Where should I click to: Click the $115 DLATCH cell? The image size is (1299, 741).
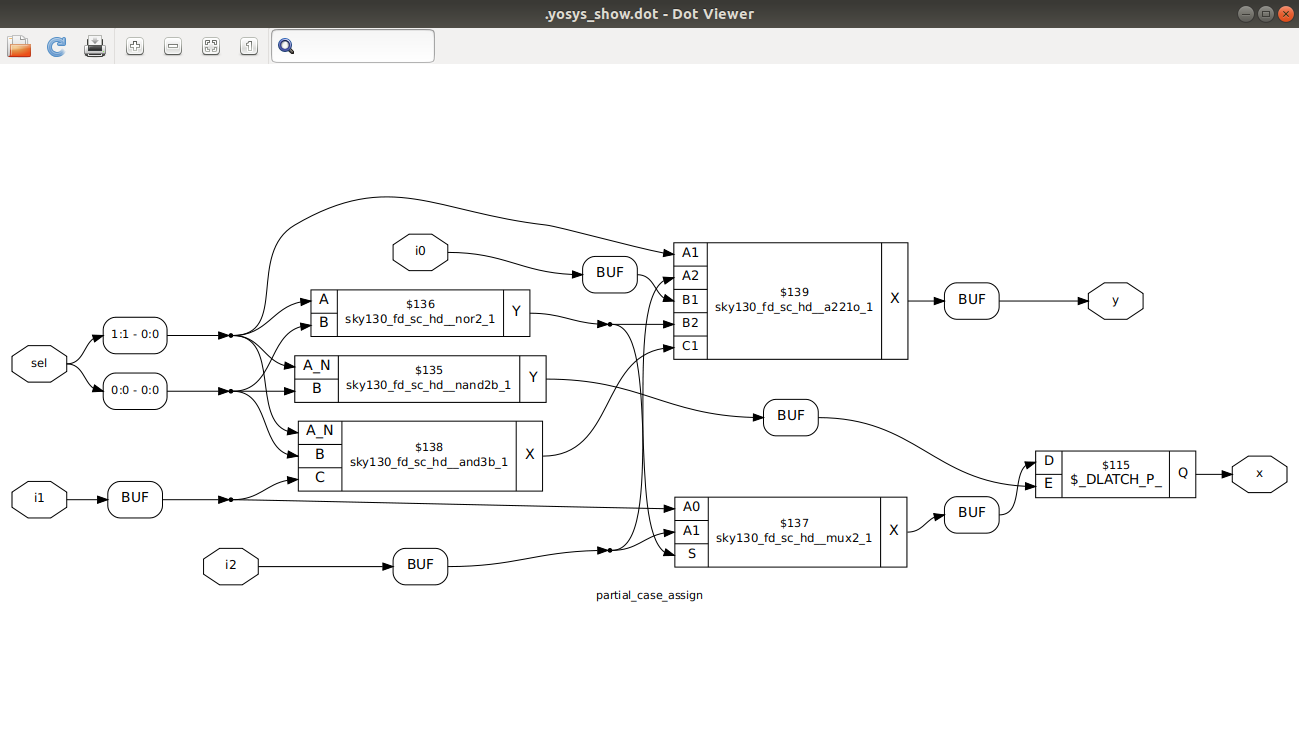point(1115,473)
